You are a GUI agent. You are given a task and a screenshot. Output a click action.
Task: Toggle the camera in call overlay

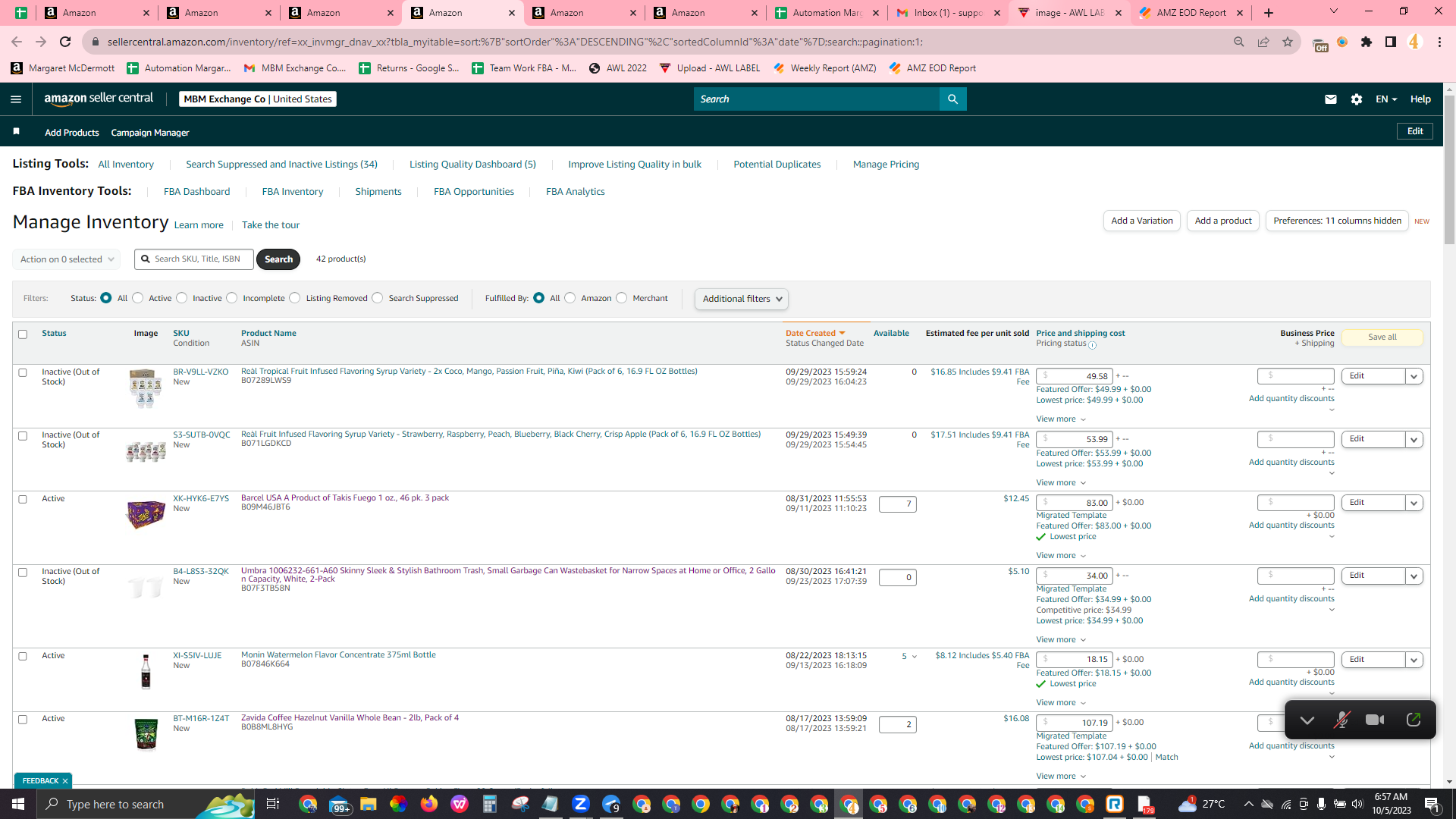coord(1375,720)
